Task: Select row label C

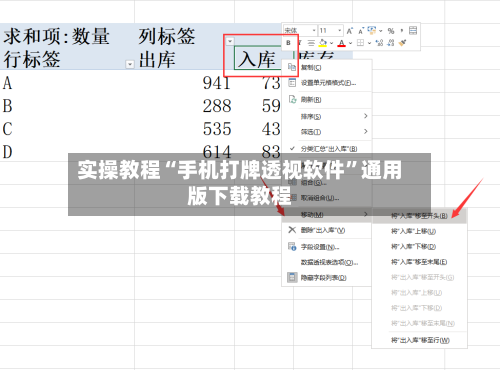Action: point(67,129)
